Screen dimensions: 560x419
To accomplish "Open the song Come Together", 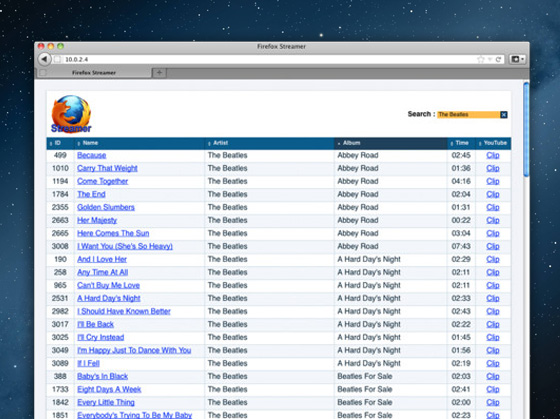I will click(x=102, y=181).
